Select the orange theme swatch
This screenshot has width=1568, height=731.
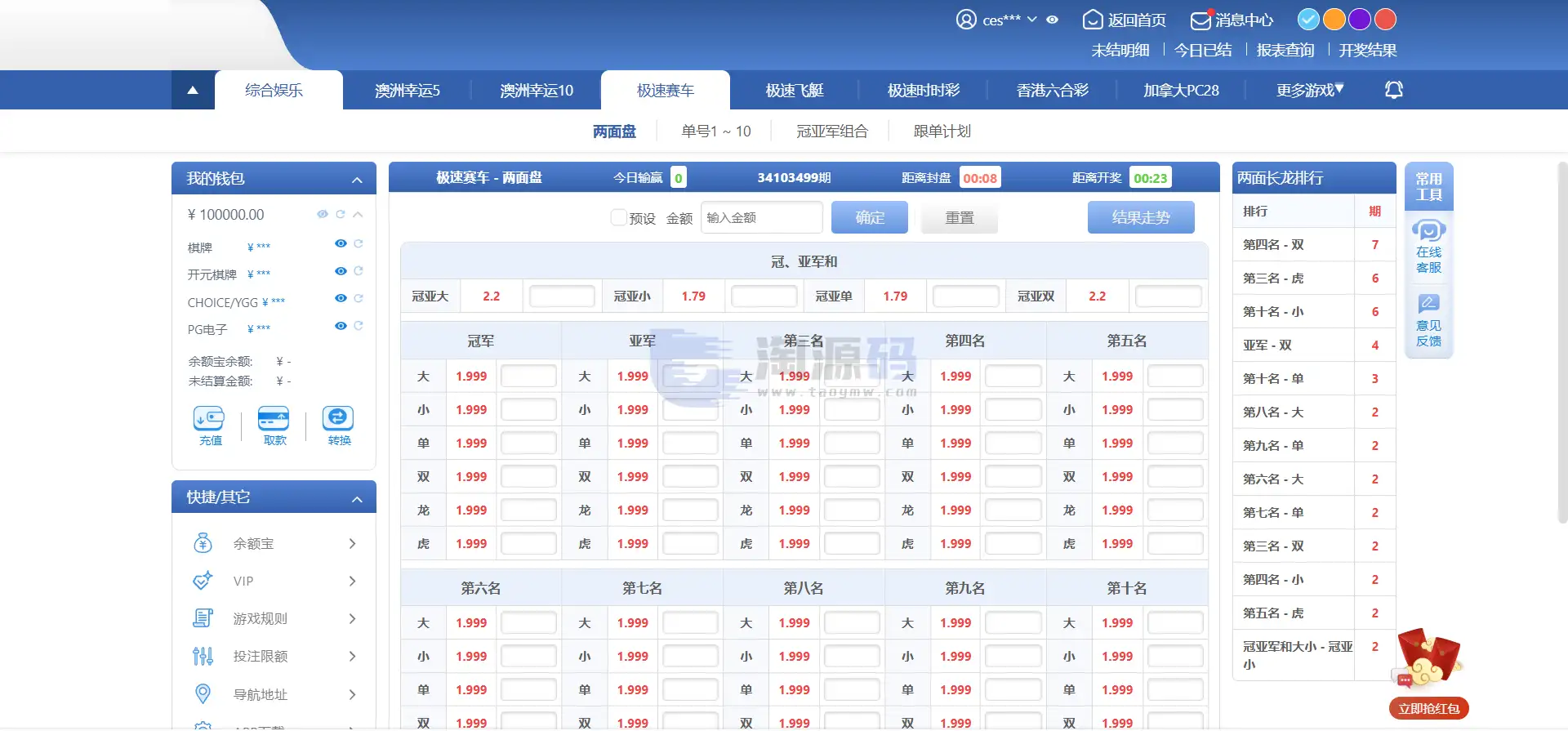(x=1334, y=19)
